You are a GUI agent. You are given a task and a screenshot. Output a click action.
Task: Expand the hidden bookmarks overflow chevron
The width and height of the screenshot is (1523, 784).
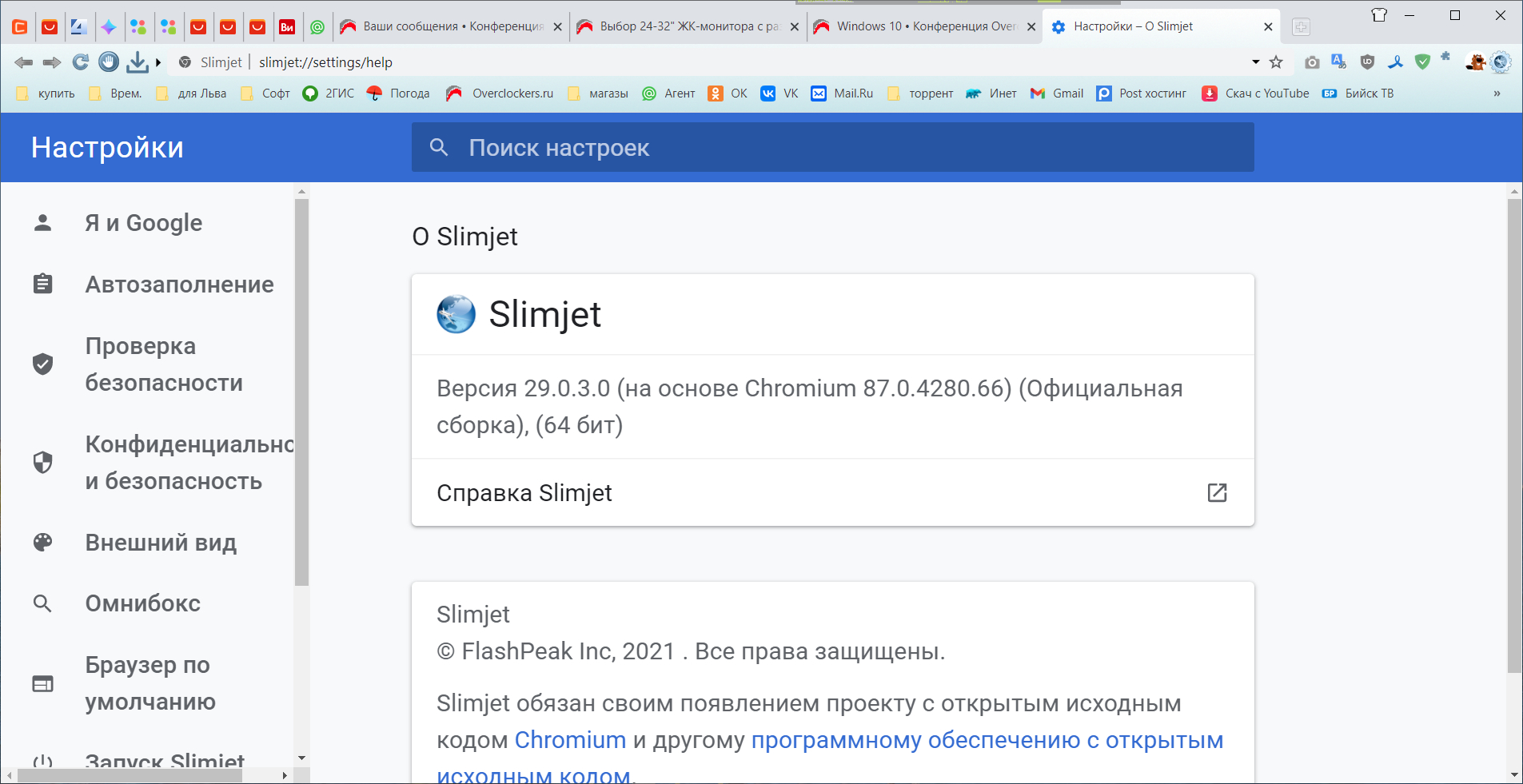(1497, 94)
